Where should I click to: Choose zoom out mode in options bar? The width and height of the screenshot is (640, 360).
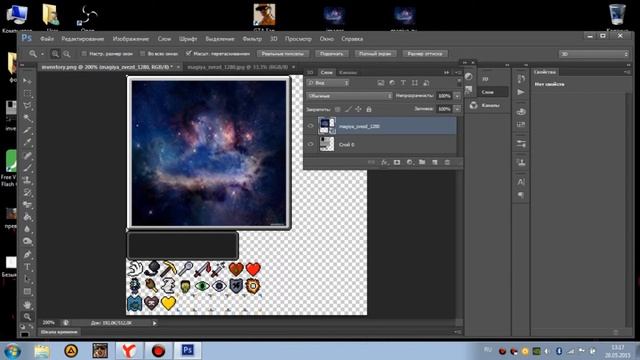coord(67,54)
